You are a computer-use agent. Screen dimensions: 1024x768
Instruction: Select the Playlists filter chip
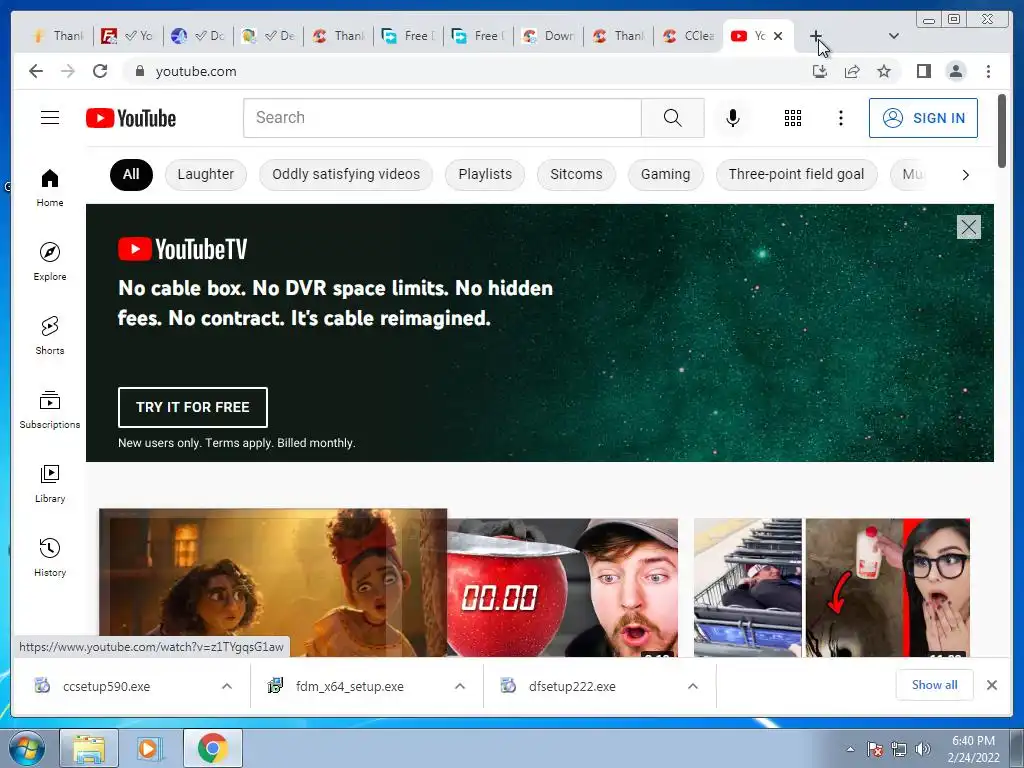pos(485,174)
